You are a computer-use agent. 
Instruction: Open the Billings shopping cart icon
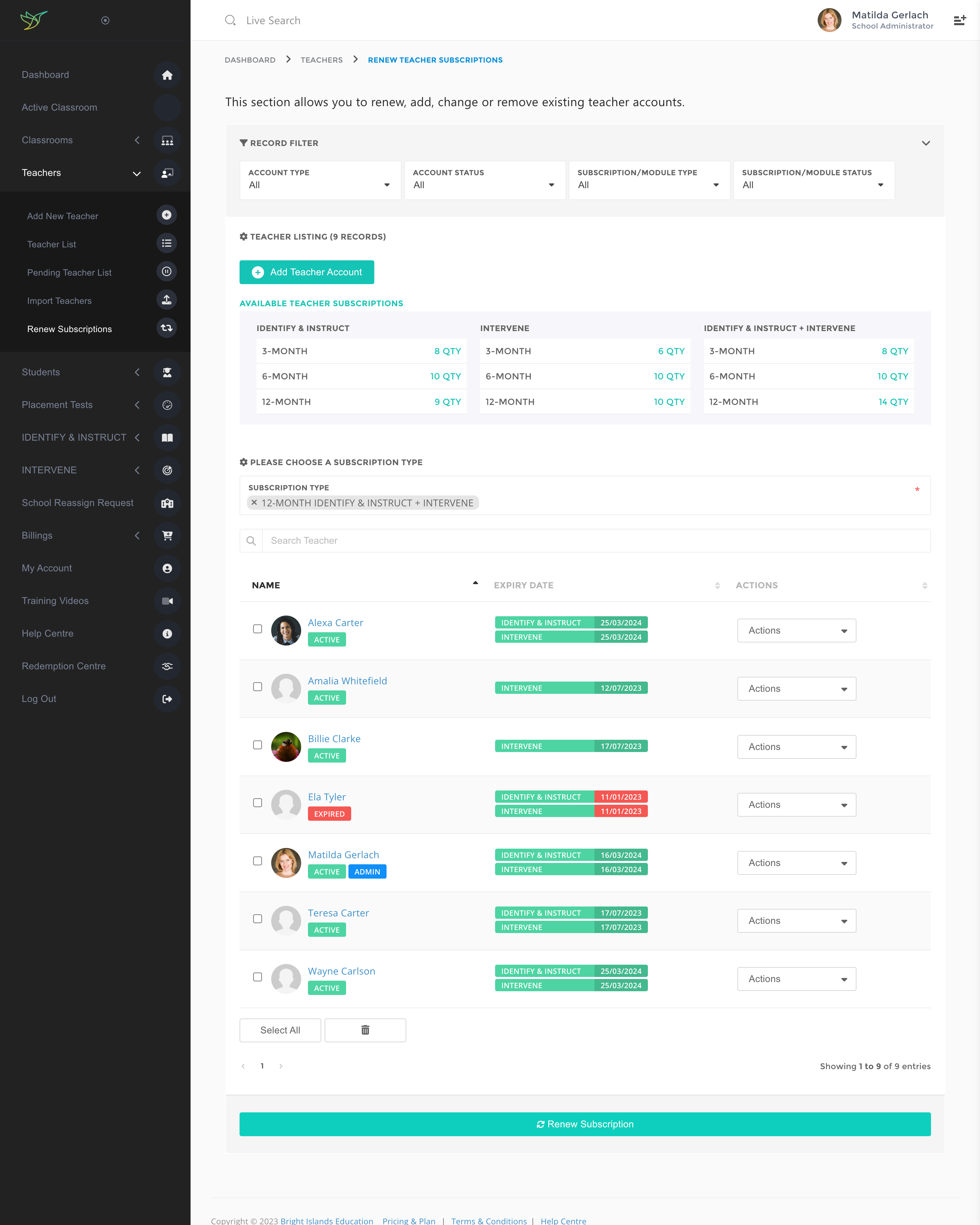tap(166, 536)
